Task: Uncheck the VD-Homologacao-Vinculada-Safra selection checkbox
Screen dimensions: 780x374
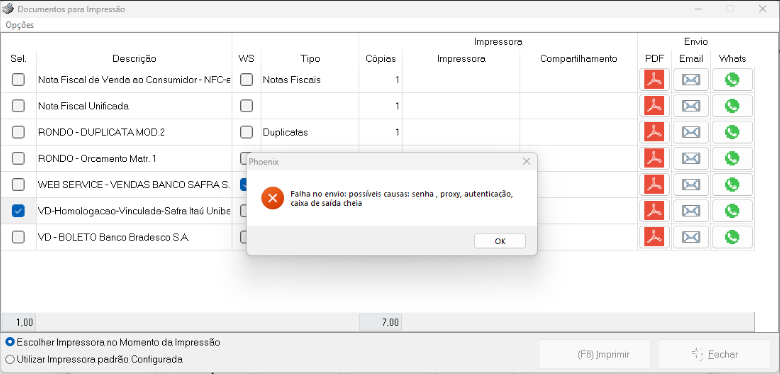Action: 18,211
